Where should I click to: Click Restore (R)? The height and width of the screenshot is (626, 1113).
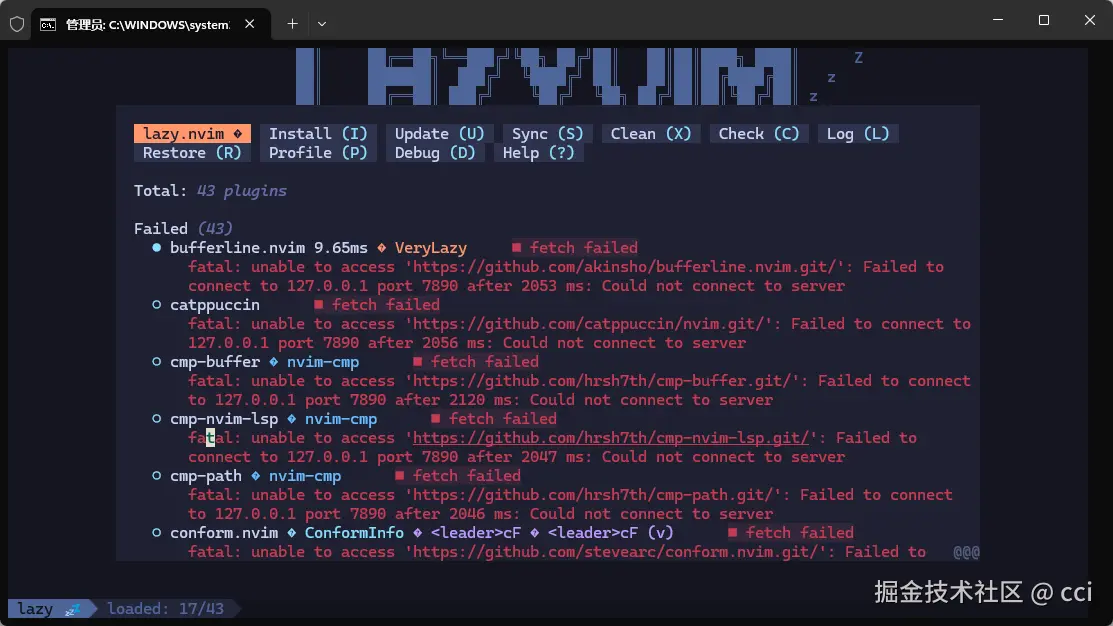click(192, 153)
